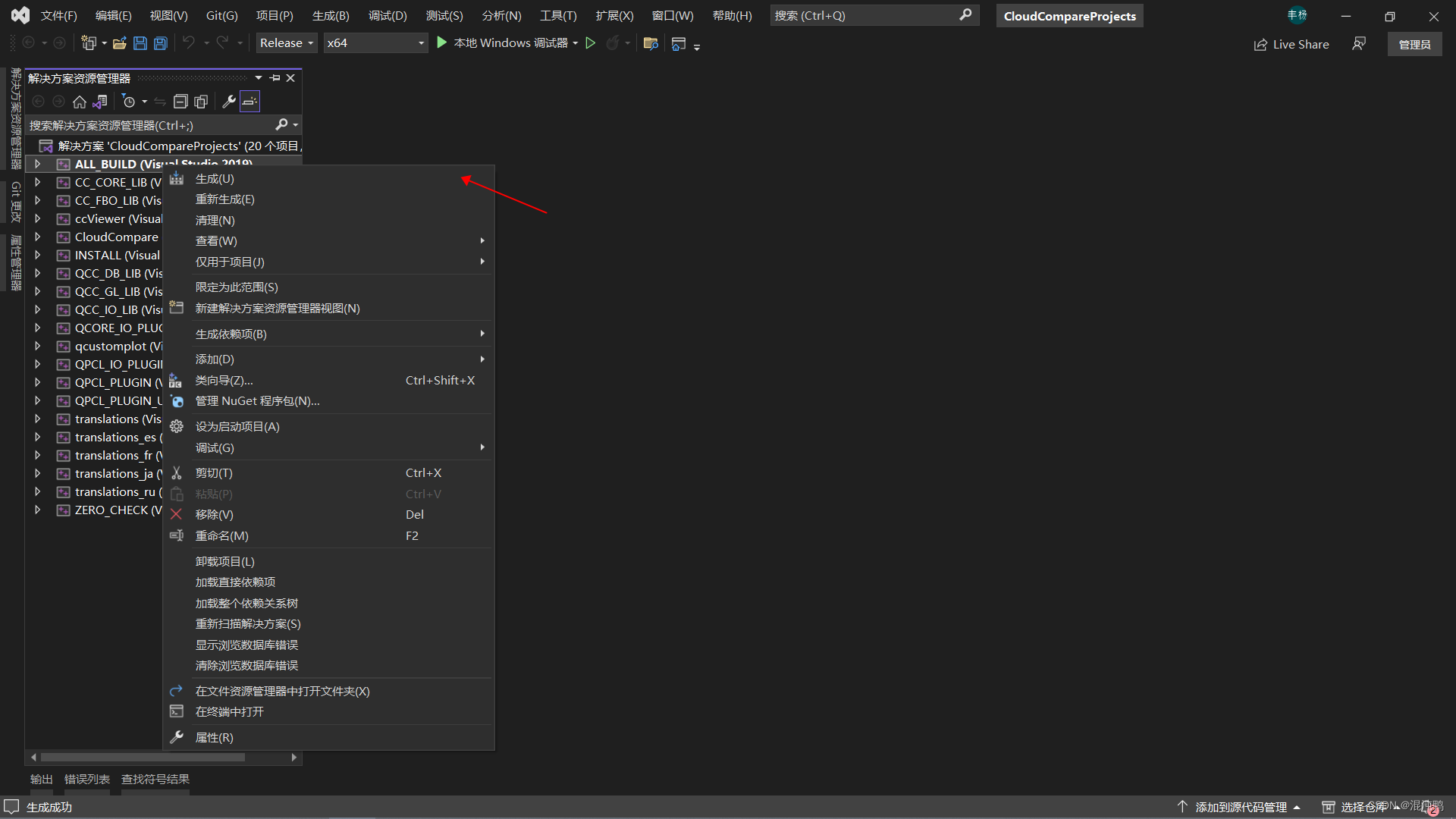The width and height of the screenshot is (1456, 819).
Task: Click the Find in Files toolbar icon
Action: pyautogui.click(x=650, y=43)
